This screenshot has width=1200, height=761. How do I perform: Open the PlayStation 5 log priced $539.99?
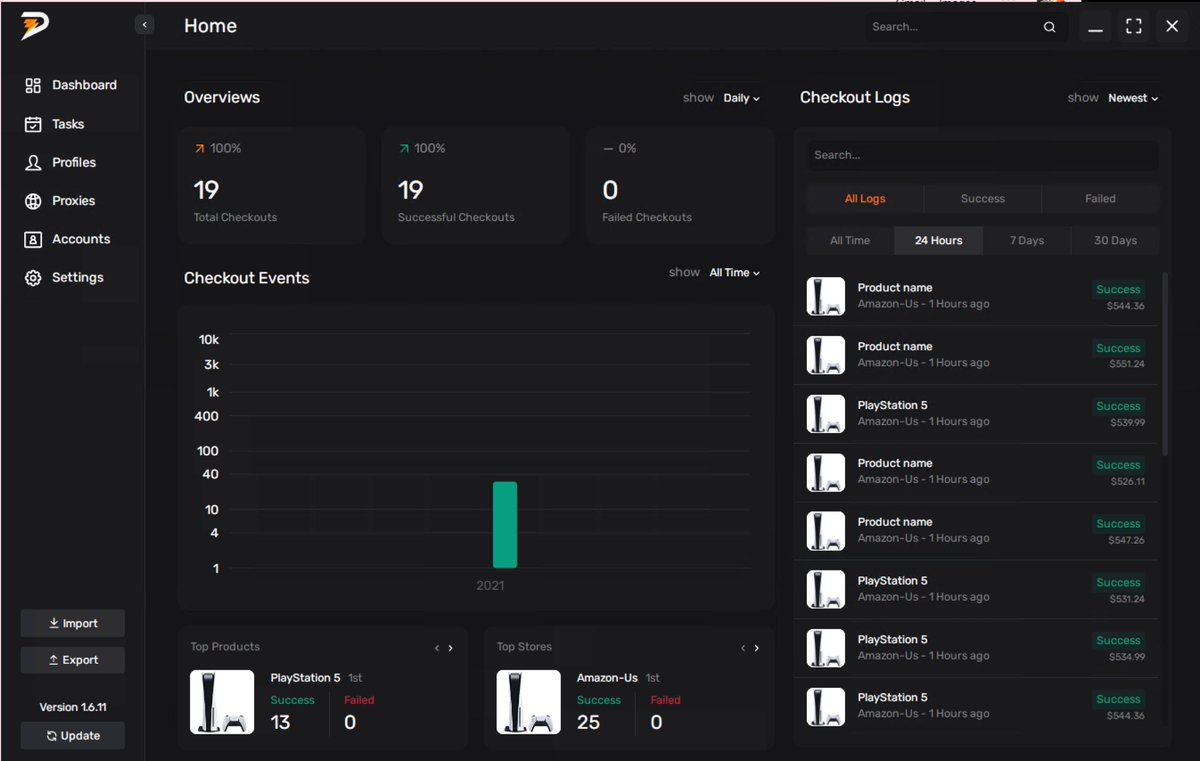(x=977, y=414)
